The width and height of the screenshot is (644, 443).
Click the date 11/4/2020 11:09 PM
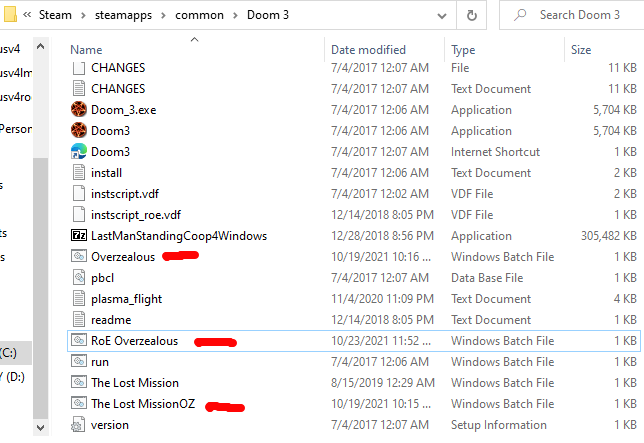tap(382, 299)
